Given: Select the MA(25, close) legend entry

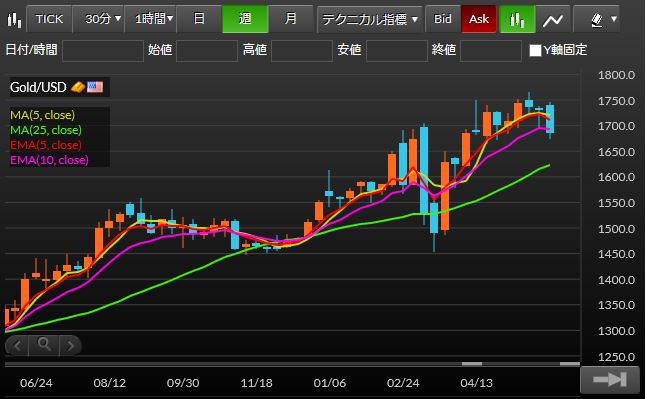Looking at the screenshot, I should click(46, 130).
